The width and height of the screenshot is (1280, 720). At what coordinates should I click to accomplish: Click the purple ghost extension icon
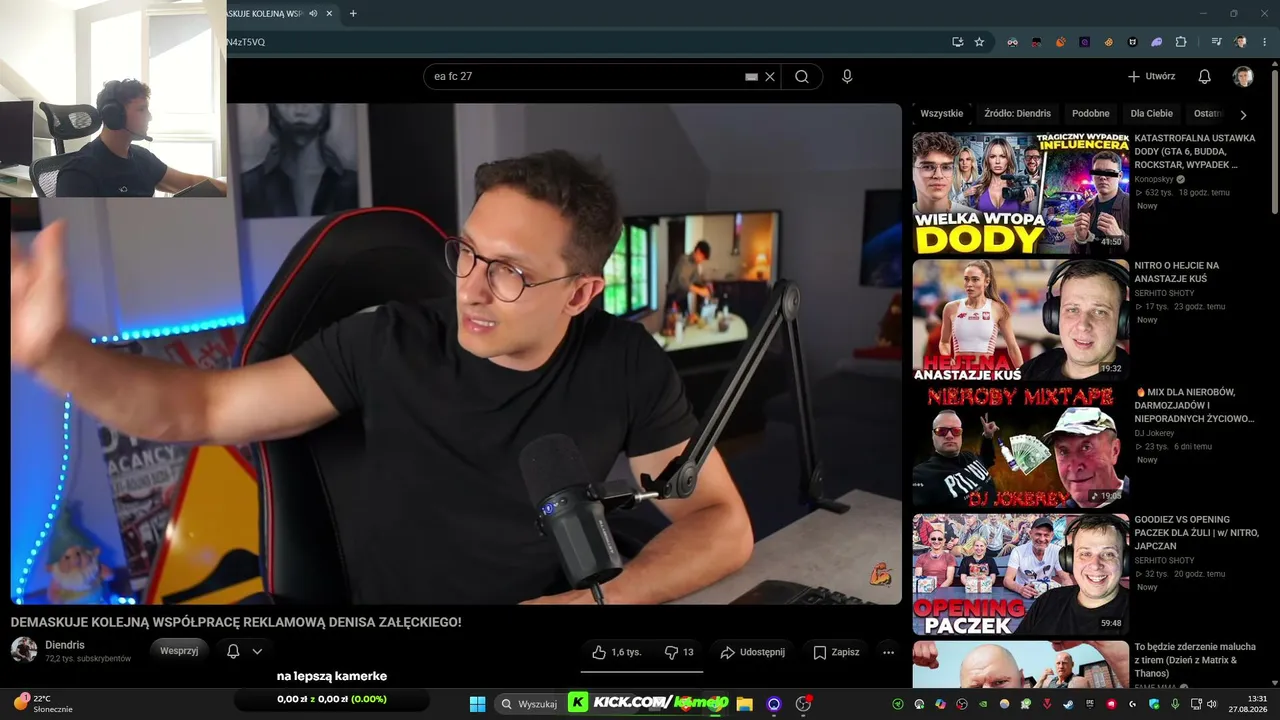(1157, 42)
